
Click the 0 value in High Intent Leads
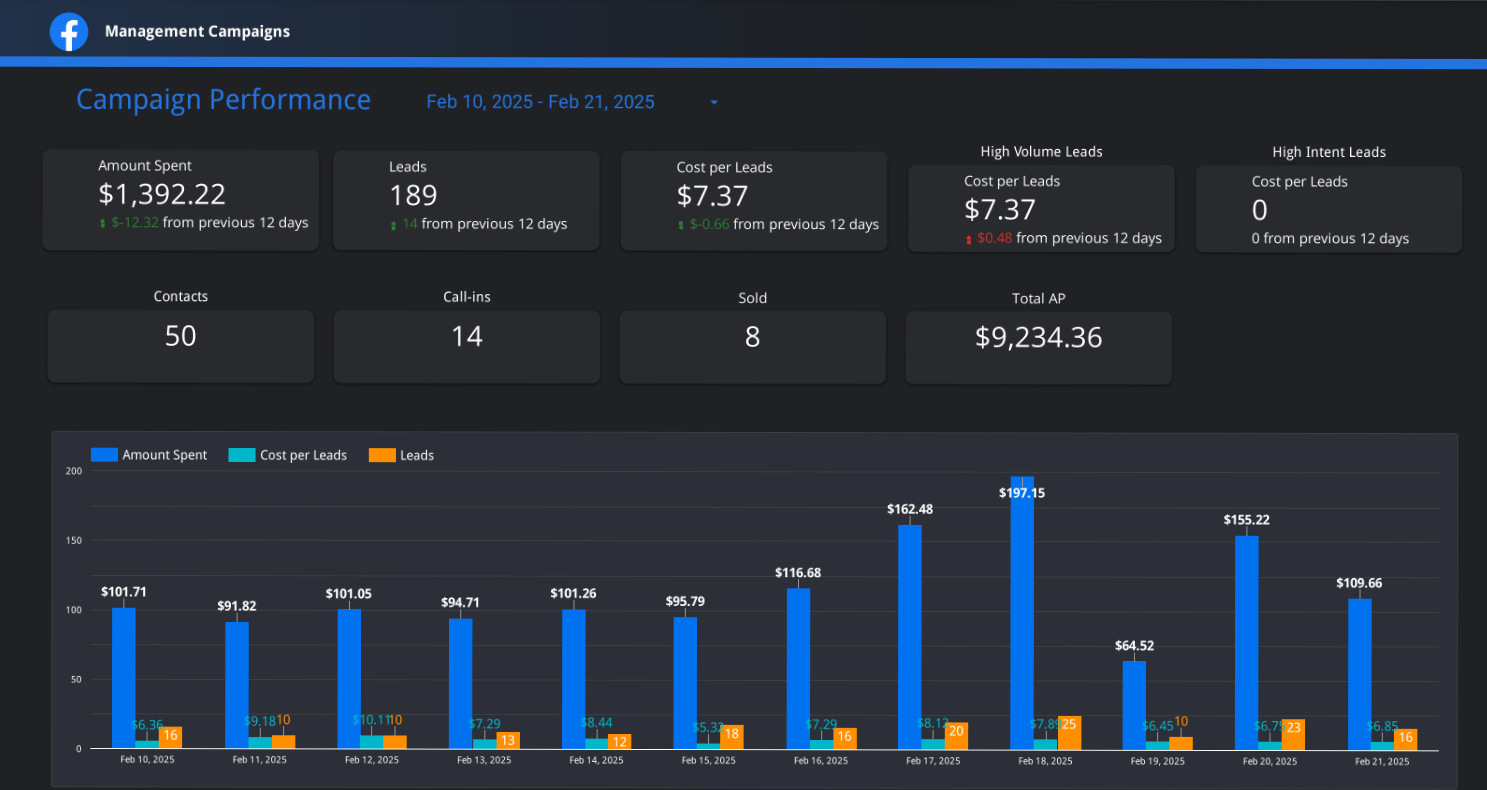(x=1260, y=210)
